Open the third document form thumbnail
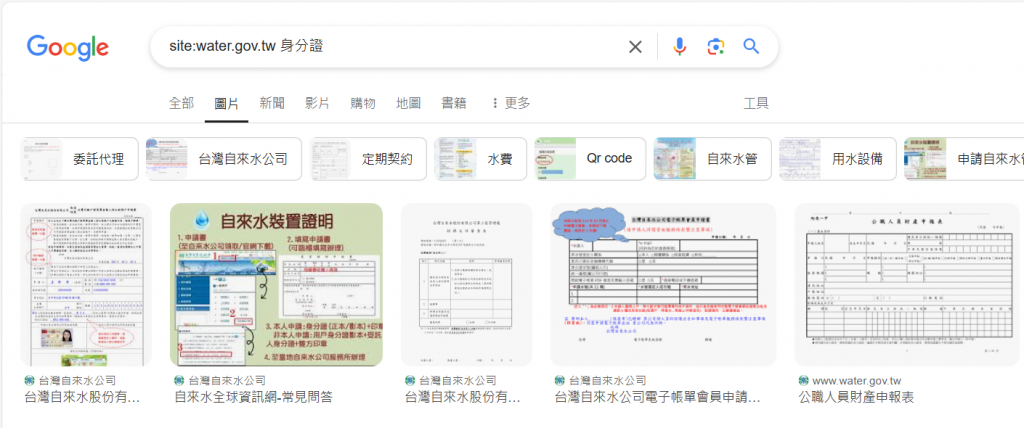Viewport: 1024px width, 428px height. tap(466, 284)
